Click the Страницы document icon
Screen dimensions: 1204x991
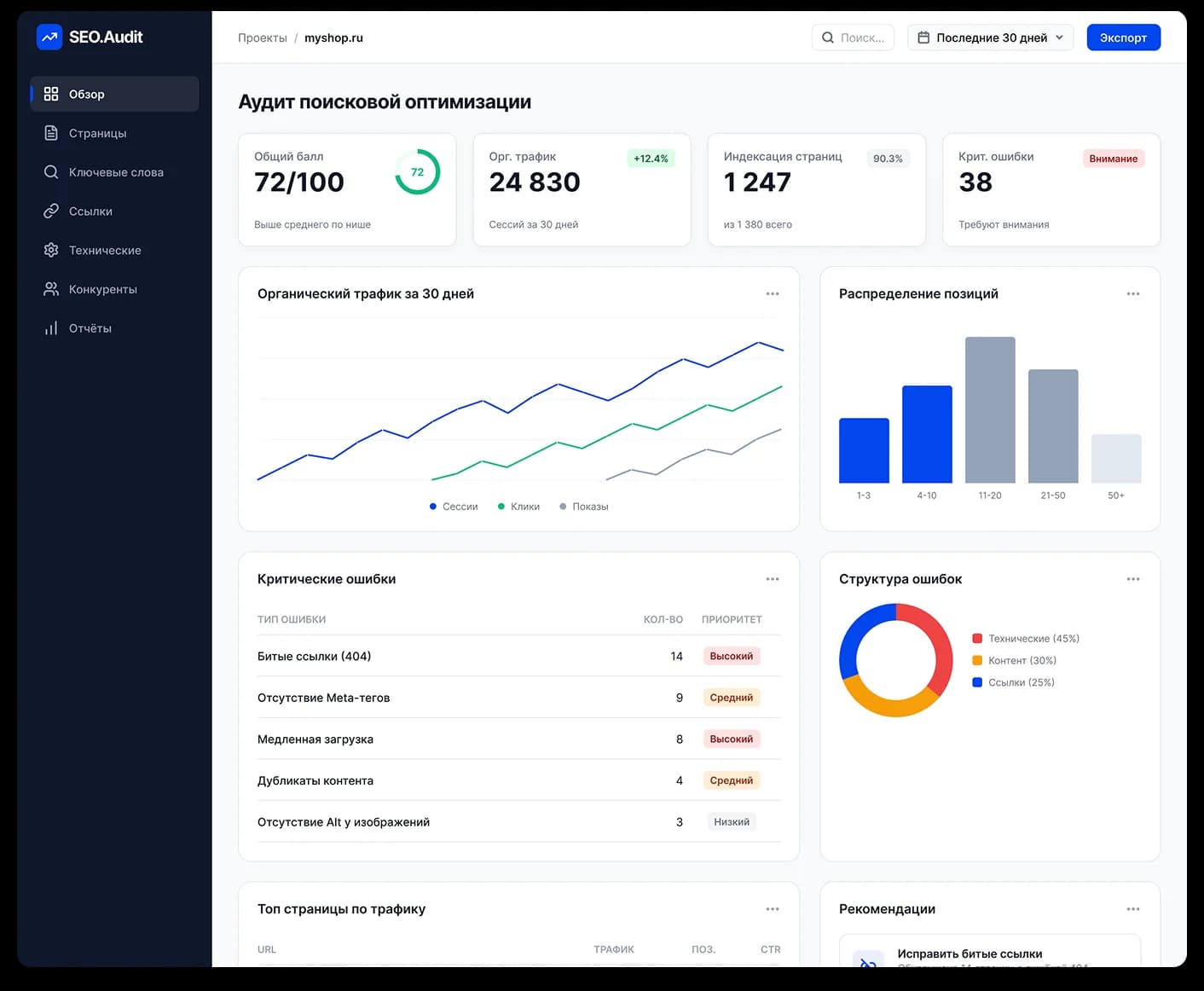51,133
